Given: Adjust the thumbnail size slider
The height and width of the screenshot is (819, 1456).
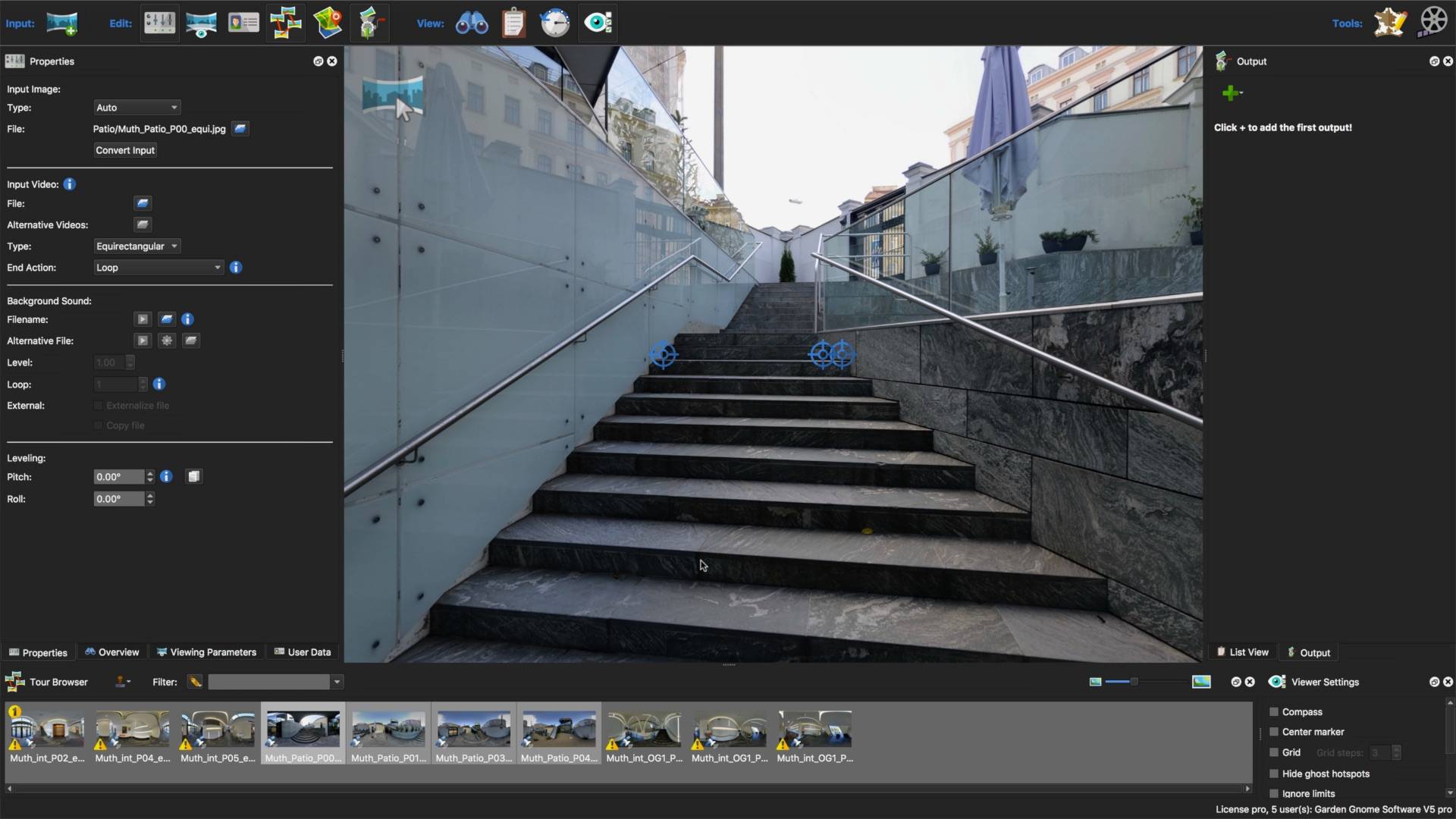Looking at the screenshot, I should [1134, 682].
